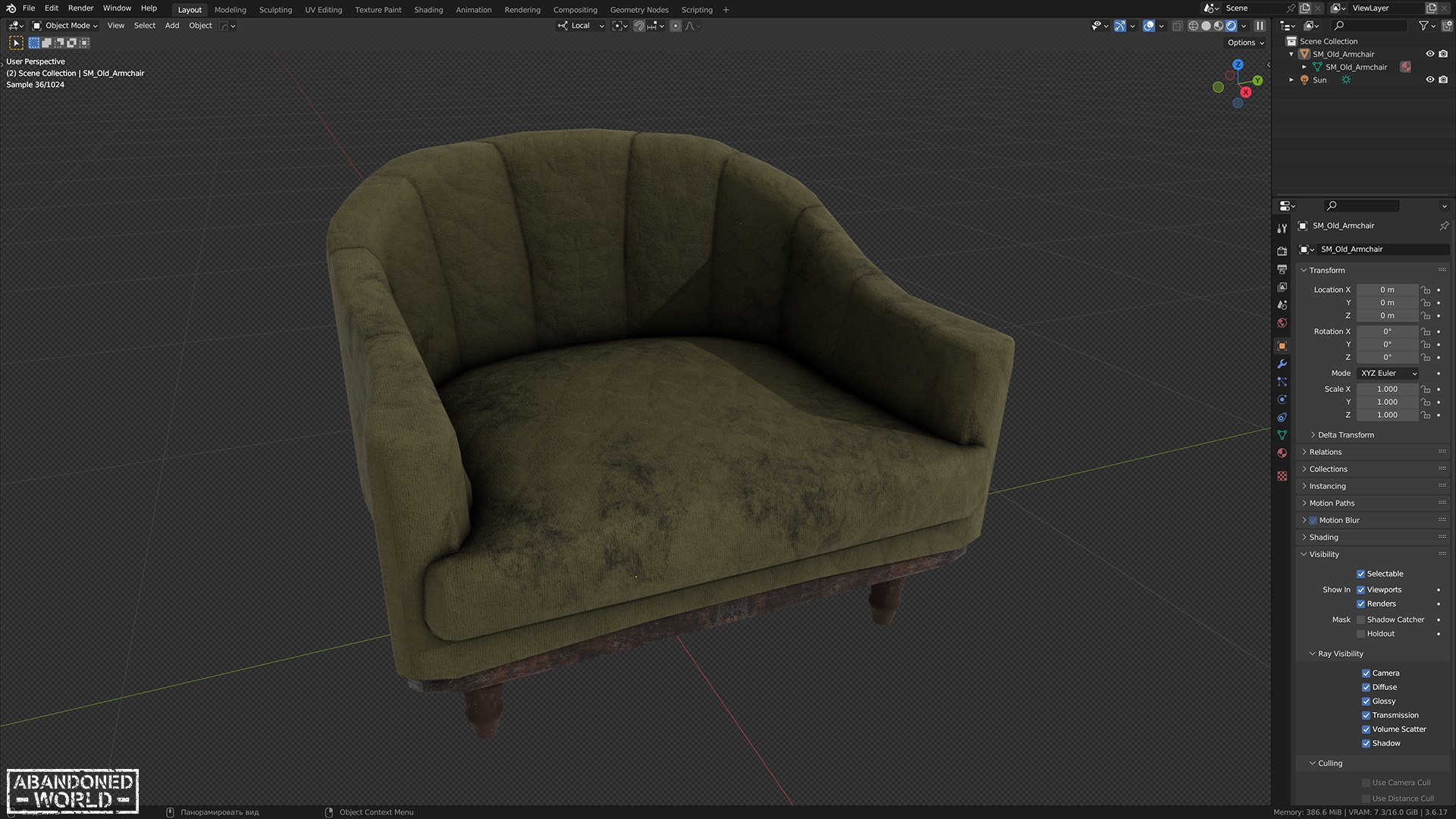Screen dimensions: 1456x819
Task: Expand the Sun collection in outliner
Action: click(1291, 80)
